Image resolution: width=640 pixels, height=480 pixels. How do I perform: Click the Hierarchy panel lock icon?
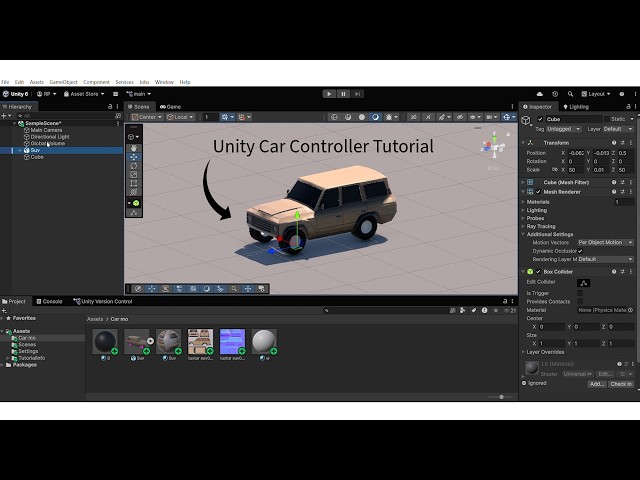tap(110, 107)
